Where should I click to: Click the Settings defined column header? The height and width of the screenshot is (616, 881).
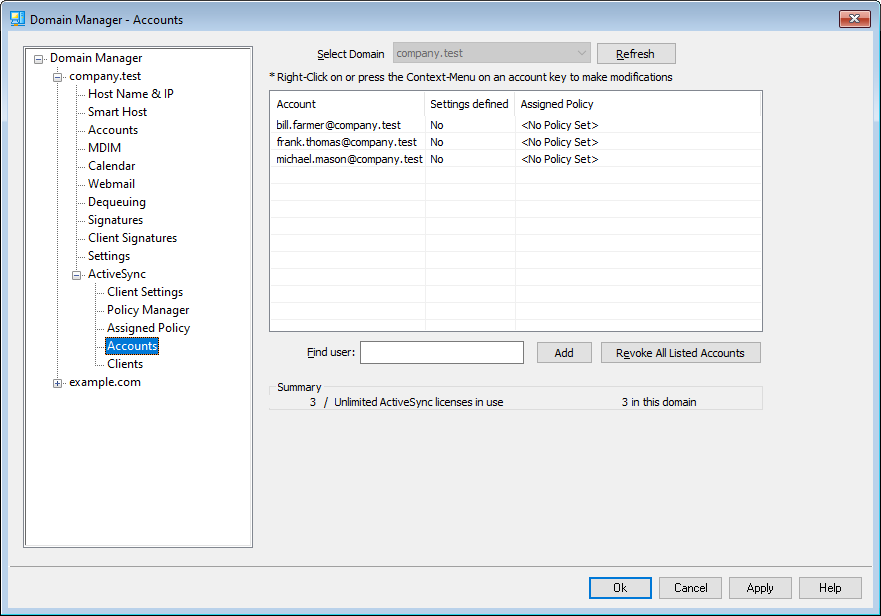[x=469, y=104]
